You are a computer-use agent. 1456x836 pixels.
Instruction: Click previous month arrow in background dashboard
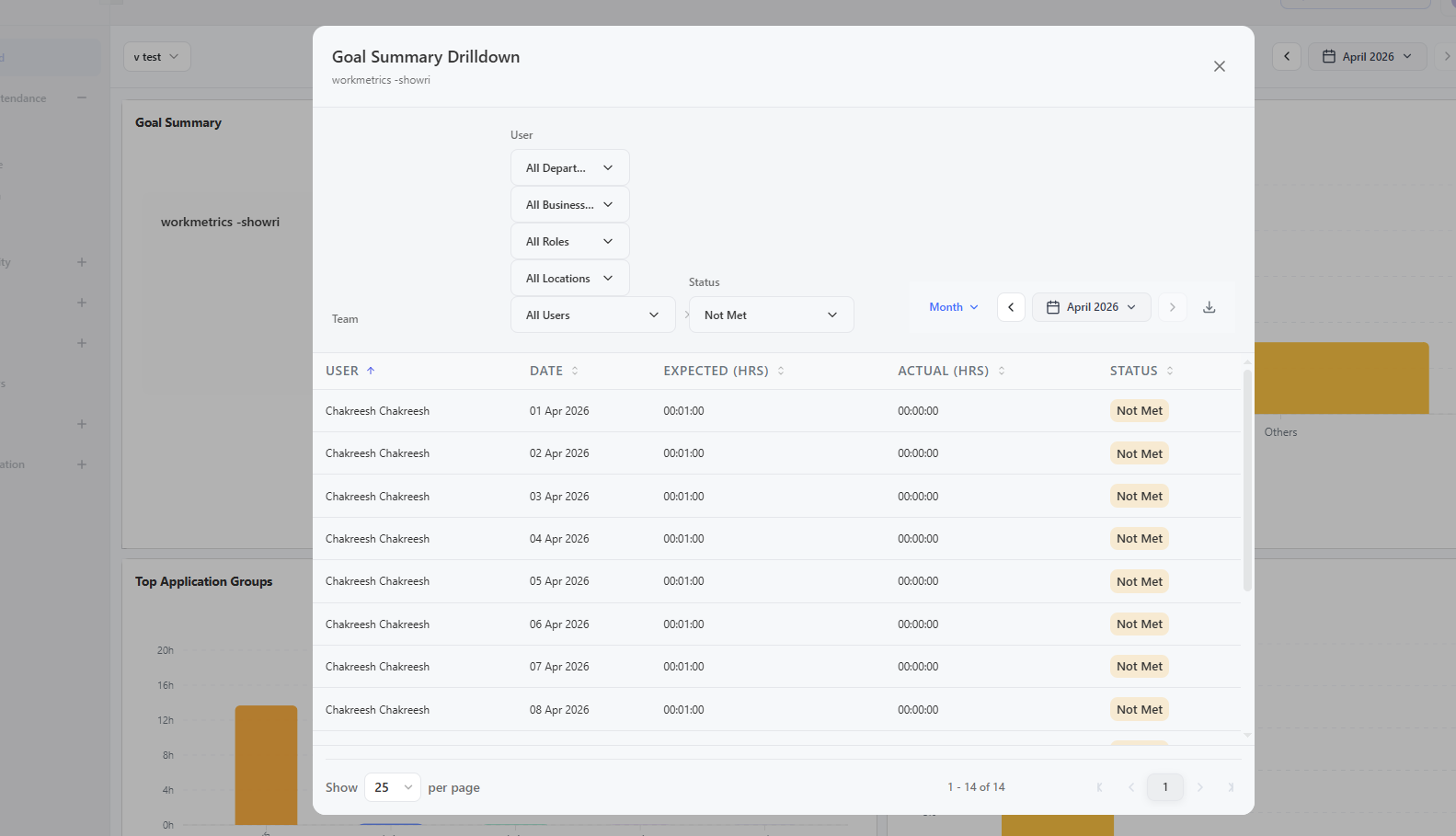click(x=1287, y=57)
